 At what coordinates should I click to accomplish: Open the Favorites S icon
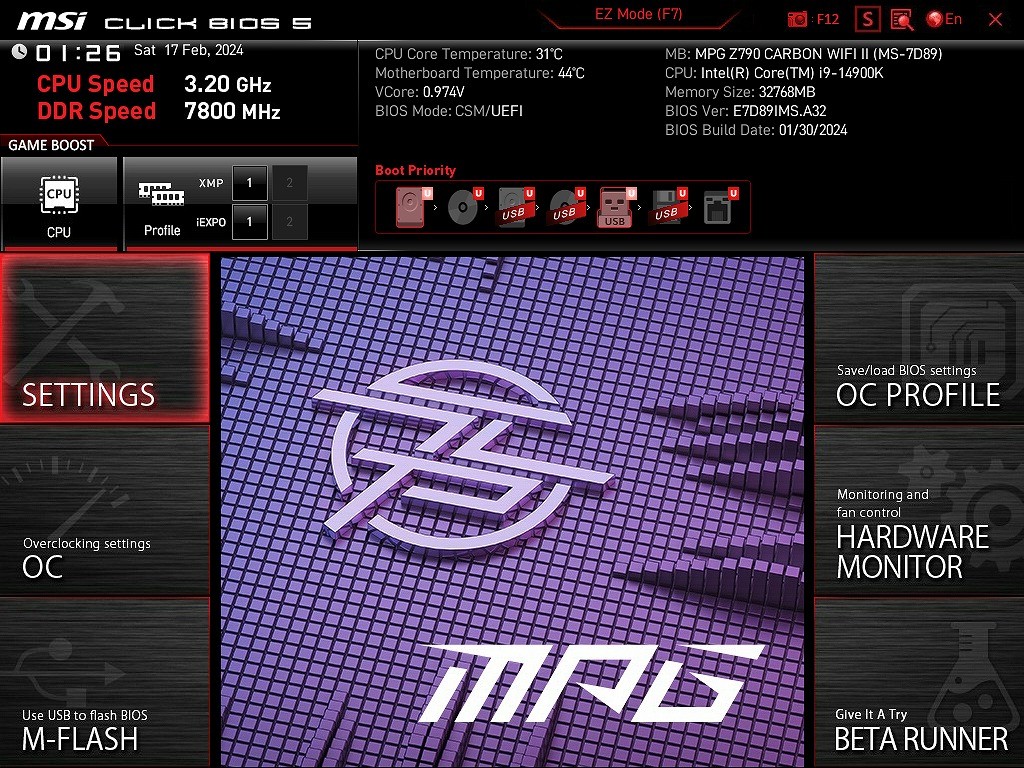pyautogui.click(x=867, y=19)
